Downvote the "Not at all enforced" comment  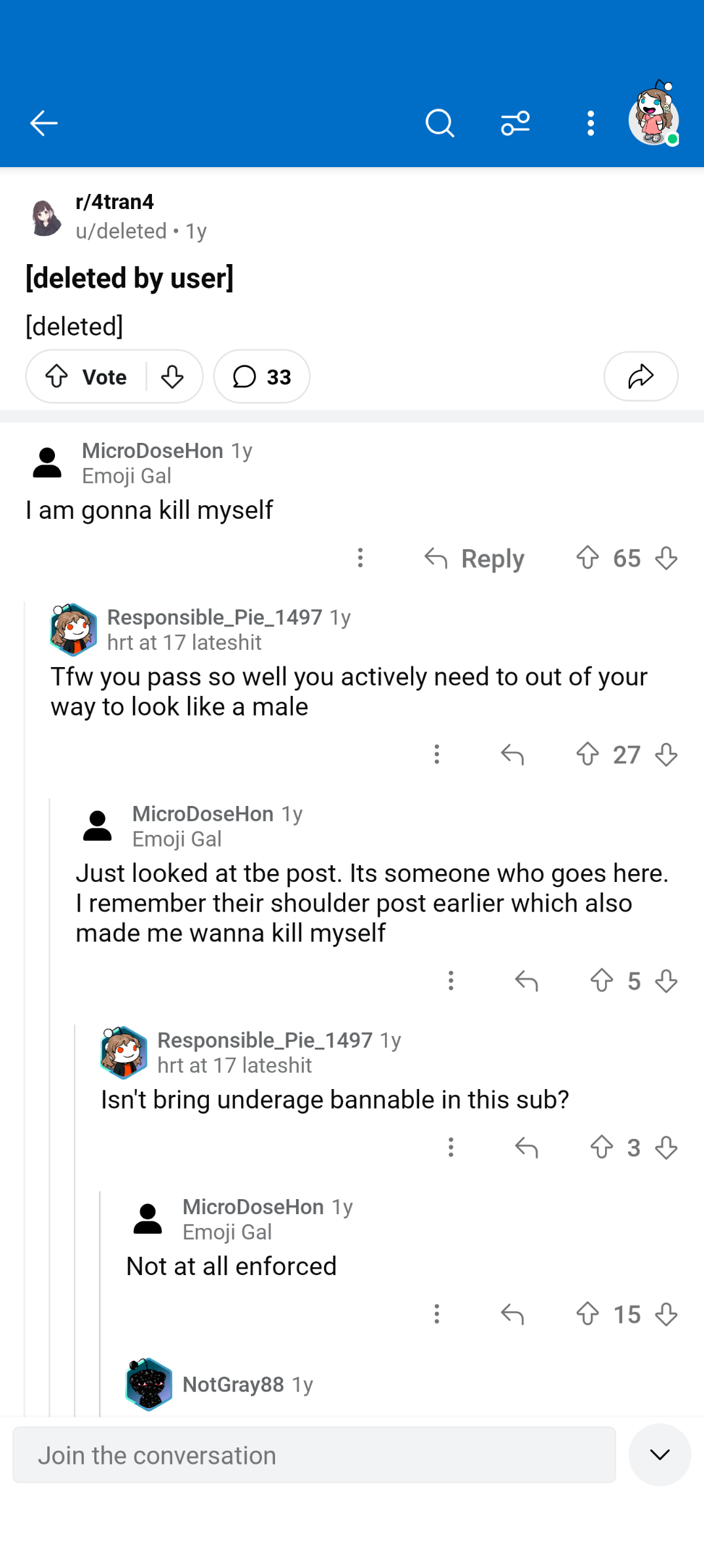click(666, 1314)
